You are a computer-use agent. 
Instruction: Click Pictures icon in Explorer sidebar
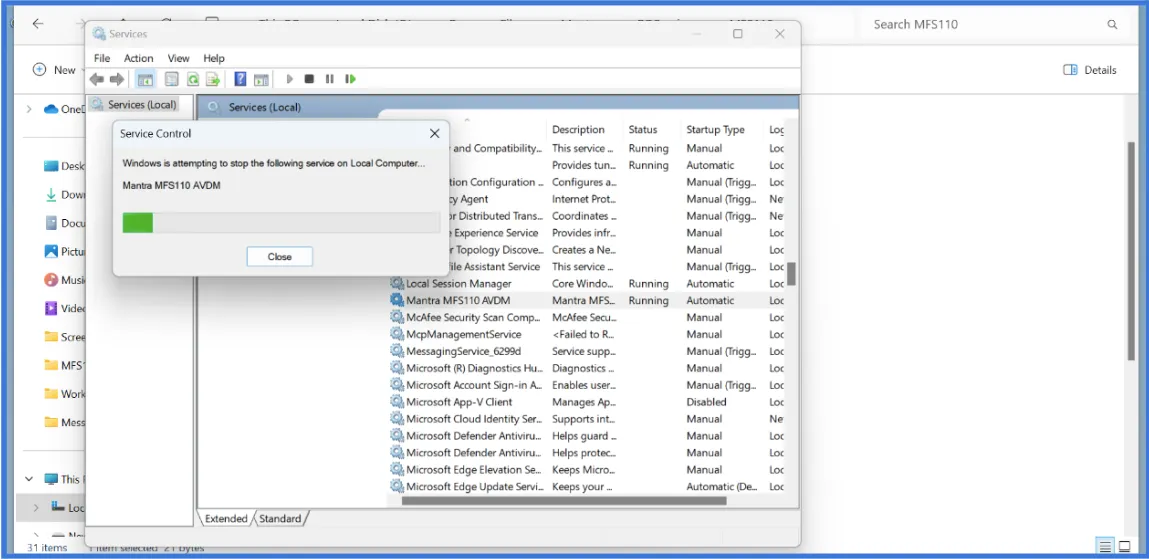coord(51,251)
